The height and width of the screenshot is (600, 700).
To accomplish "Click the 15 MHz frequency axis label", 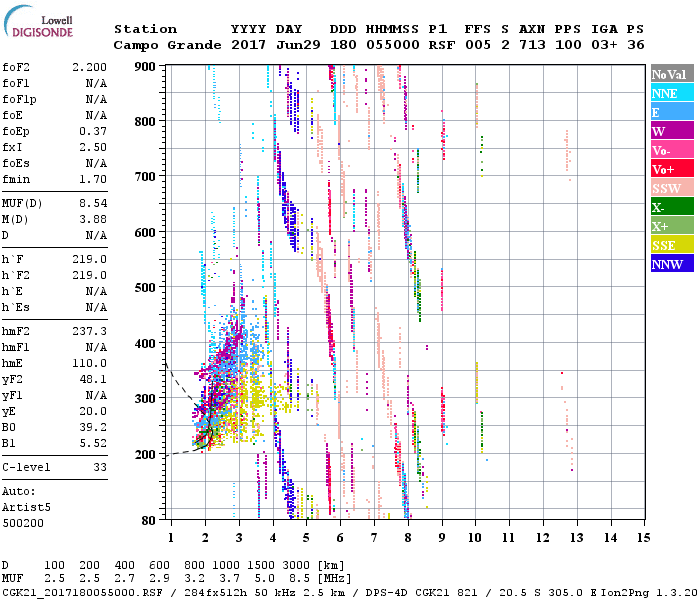I will (x=643, y=538).
